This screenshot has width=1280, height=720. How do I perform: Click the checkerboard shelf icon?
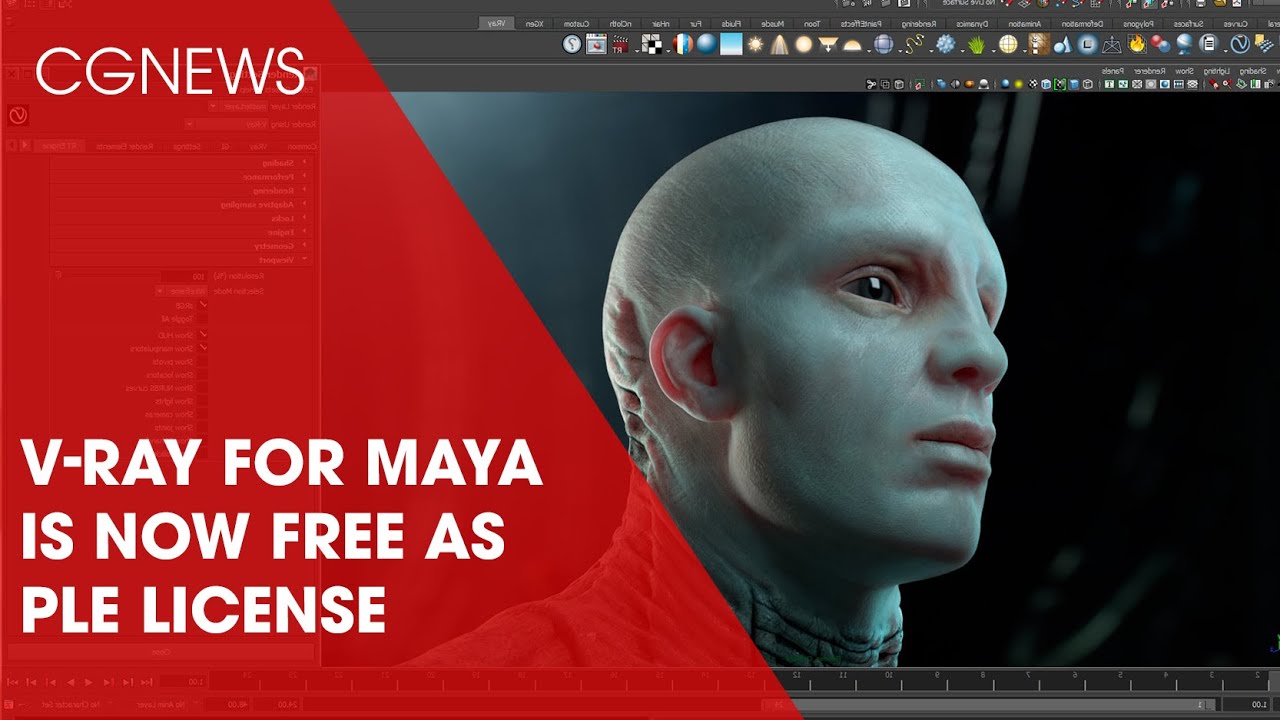650,44
